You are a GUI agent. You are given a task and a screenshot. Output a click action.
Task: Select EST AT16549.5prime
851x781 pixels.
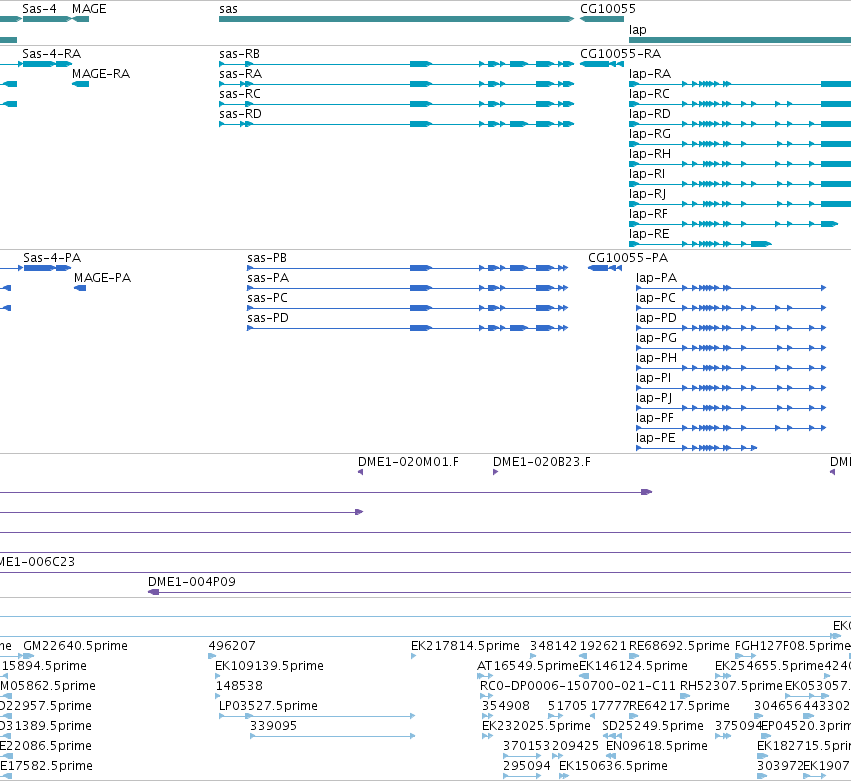point(528,666)
